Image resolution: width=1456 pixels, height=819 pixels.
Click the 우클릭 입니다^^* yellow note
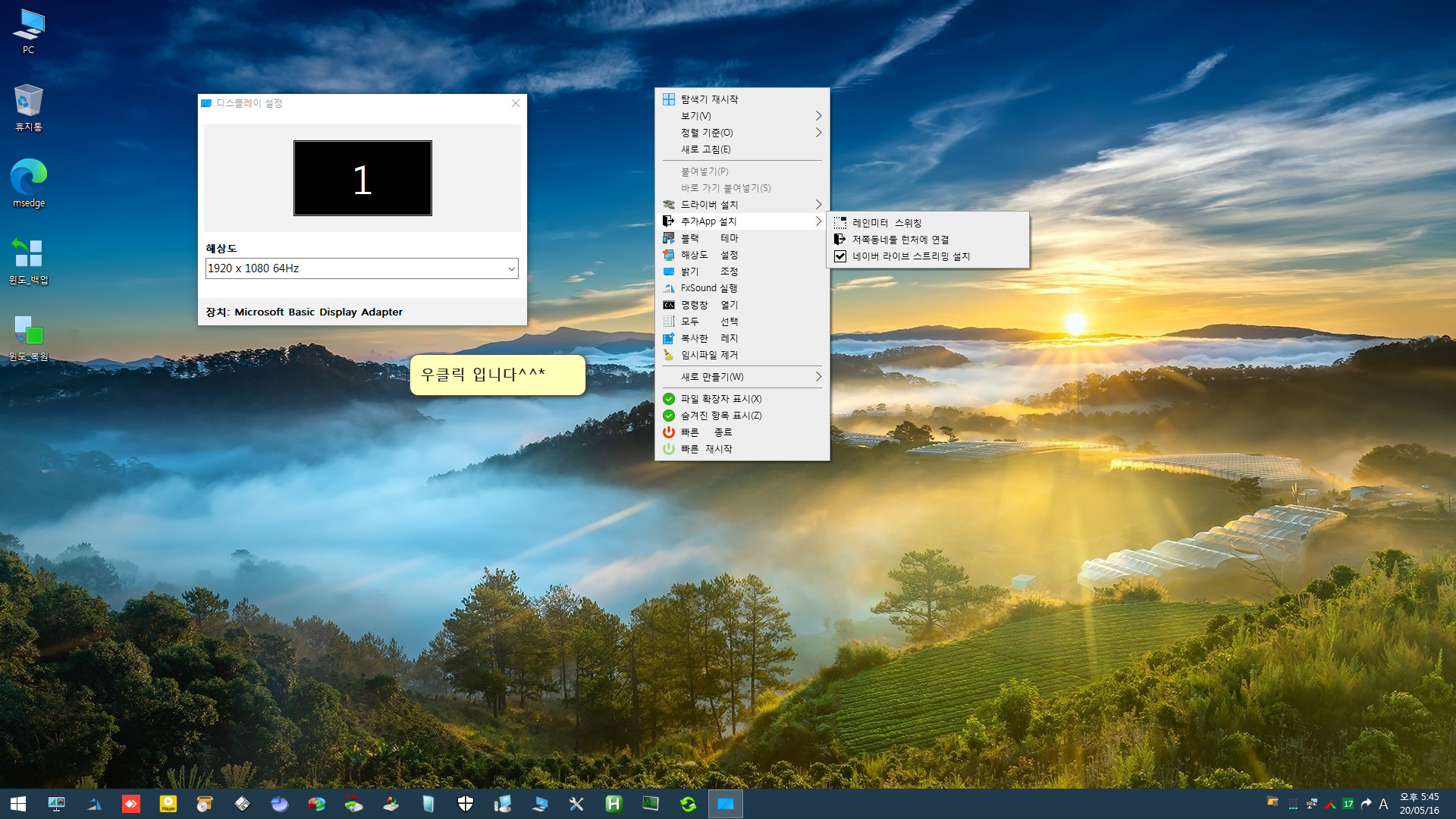click(x=497, y=375)
